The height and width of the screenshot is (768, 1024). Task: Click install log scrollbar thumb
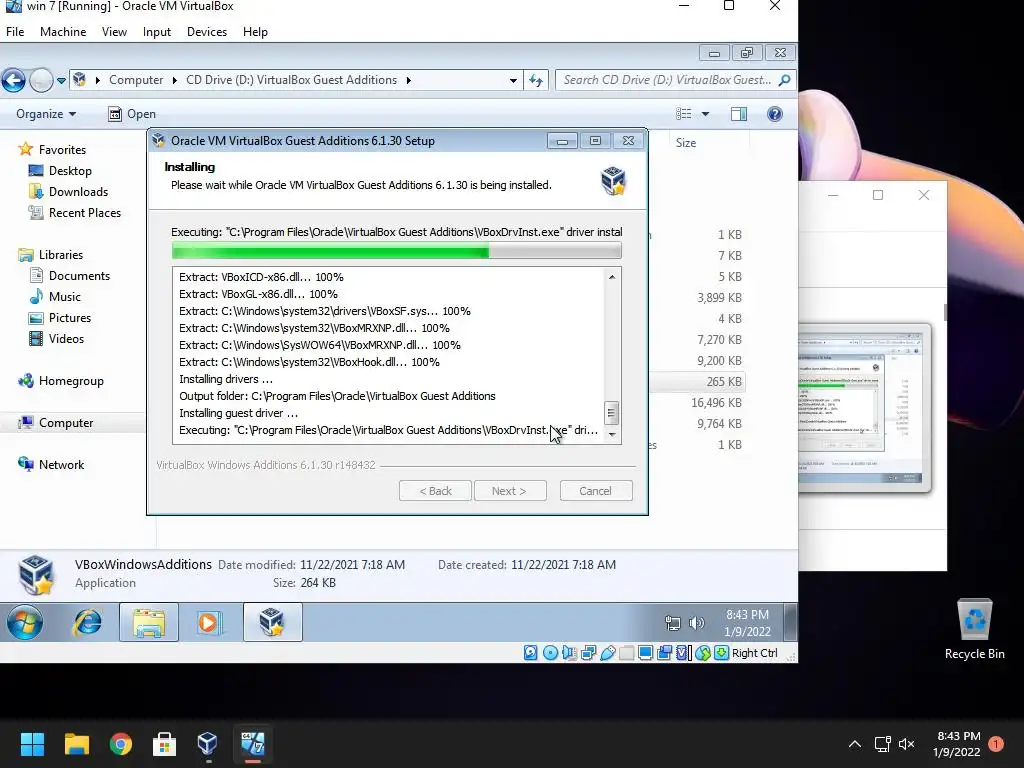pos(611,413)
